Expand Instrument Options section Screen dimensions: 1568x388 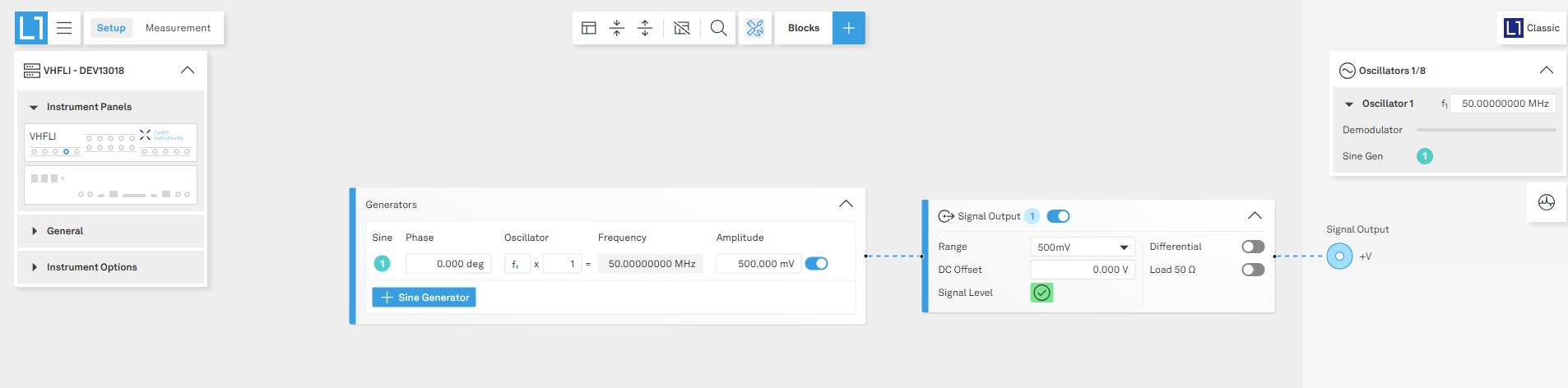pyautogui.click(x=91, y=267)
